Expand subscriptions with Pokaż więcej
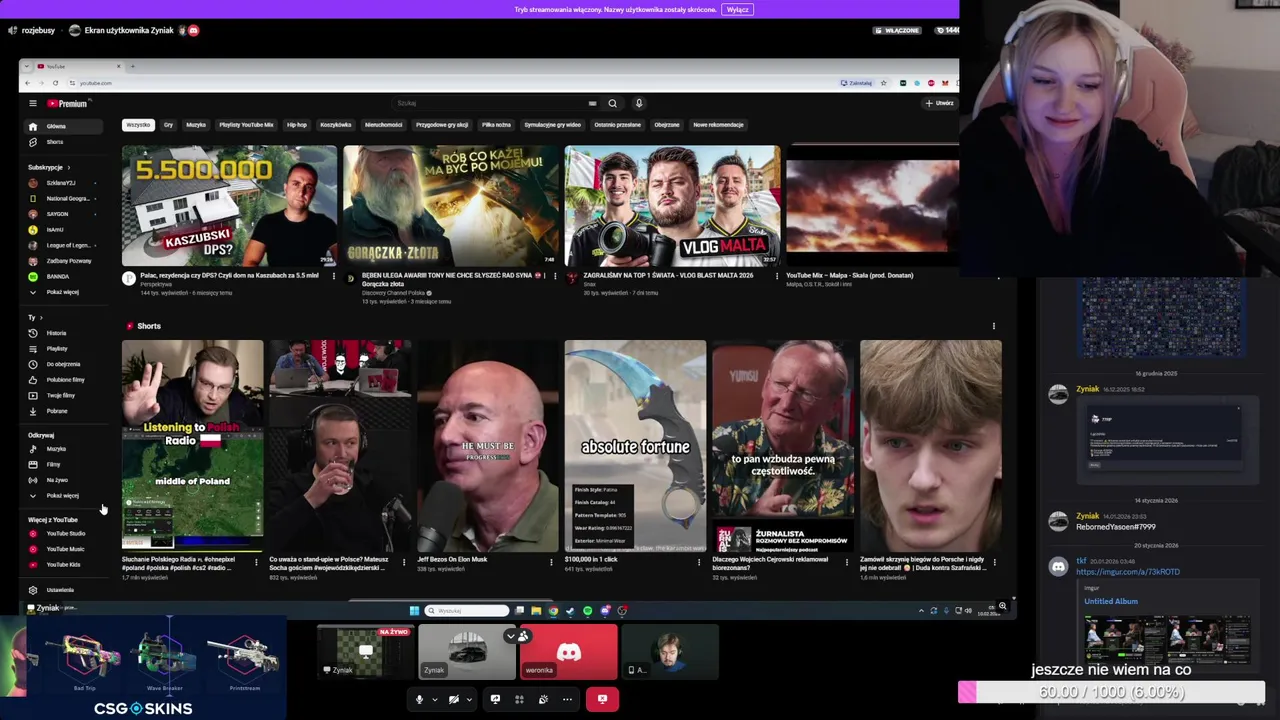1280x720 pixels. [x=64, y=292]
